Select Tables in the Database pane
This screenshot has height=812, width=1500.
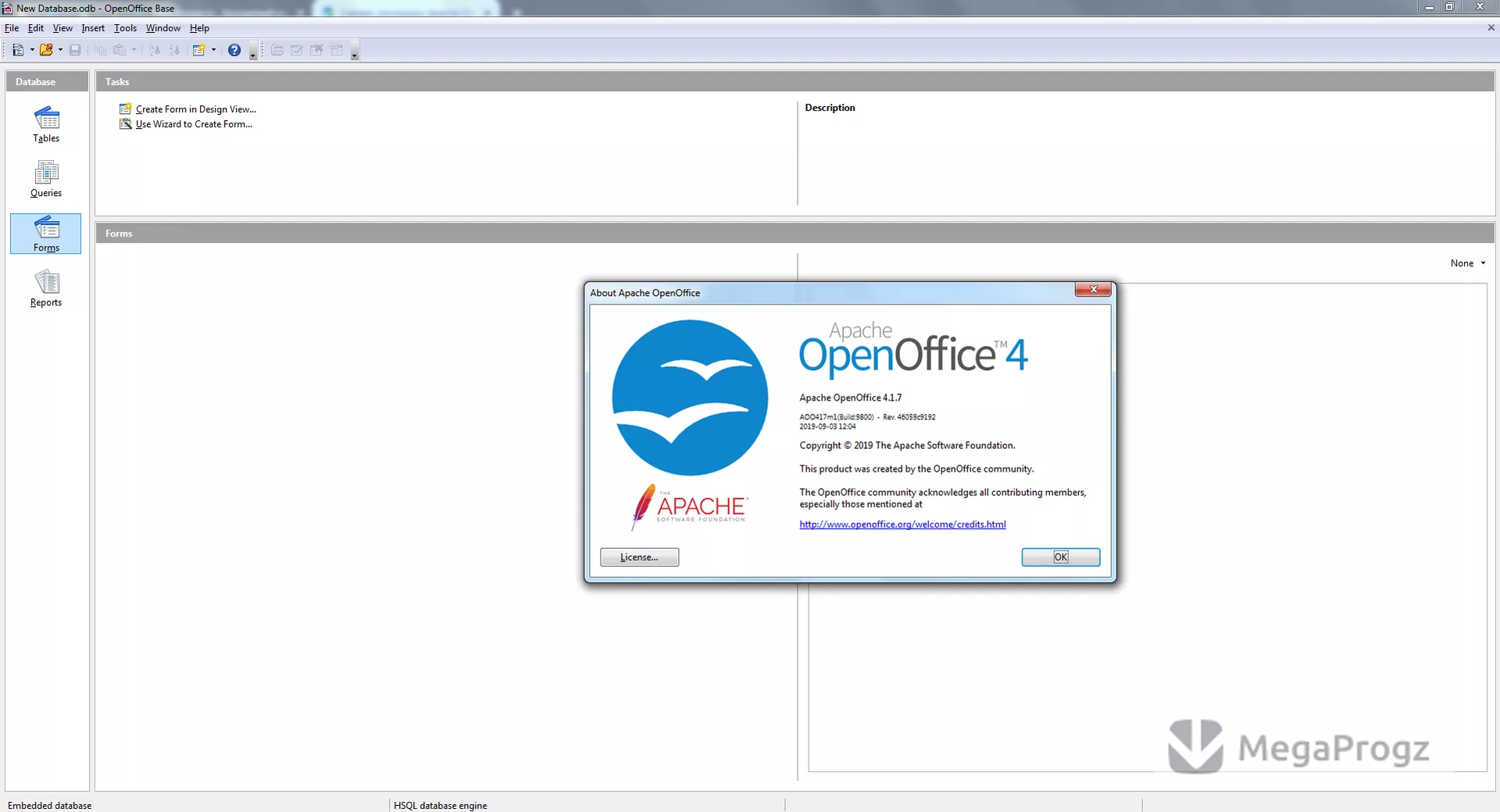46,124
